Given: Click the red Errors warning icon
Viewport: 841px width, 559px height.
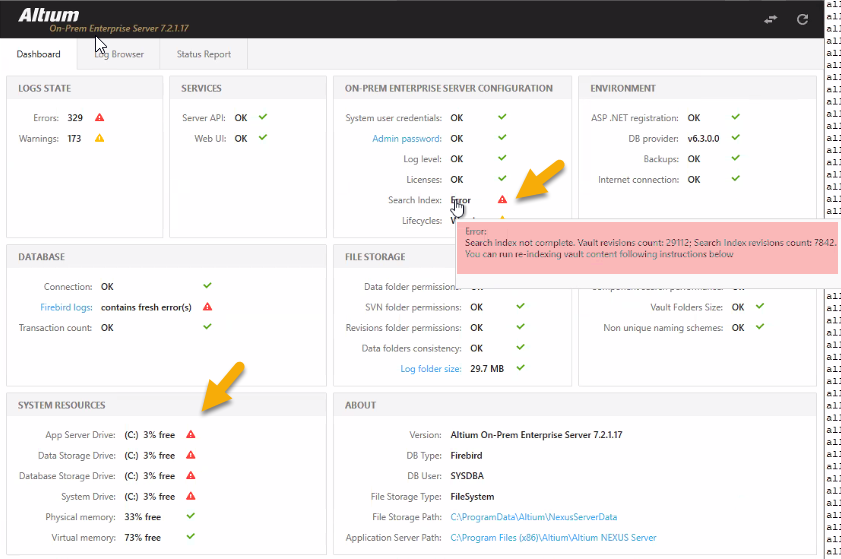Looking at the screenshot, I should (100, 118).
